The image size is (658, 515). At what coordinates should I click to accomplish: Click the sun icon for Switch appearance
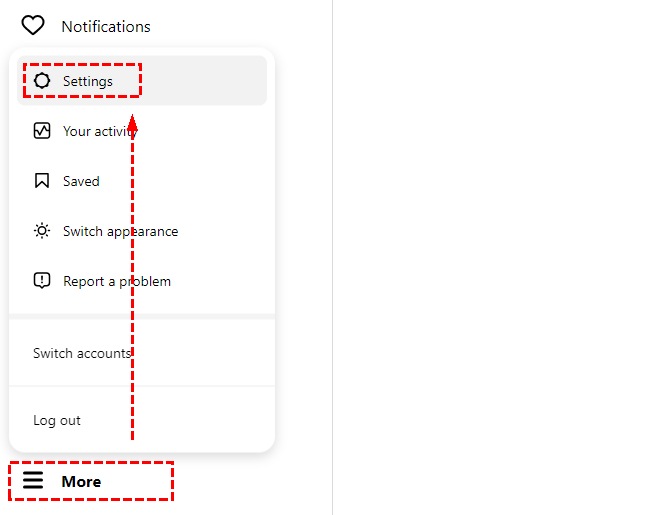click(x=41, y=231)
